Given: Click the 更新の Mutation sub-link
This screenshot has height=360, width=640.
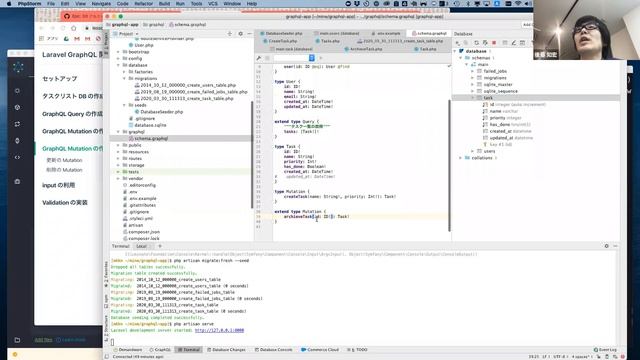Looking at the screenshot, I should (64, 160).
